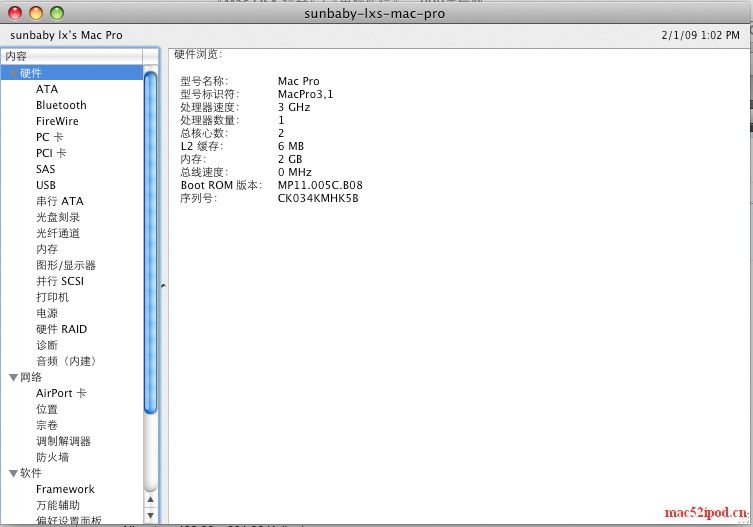The width and height of the screenshot is (753, 527).
Task: Click Boot ROM version MP11.005C.B08
Action: pyautogui.click(x=320, y=185)
